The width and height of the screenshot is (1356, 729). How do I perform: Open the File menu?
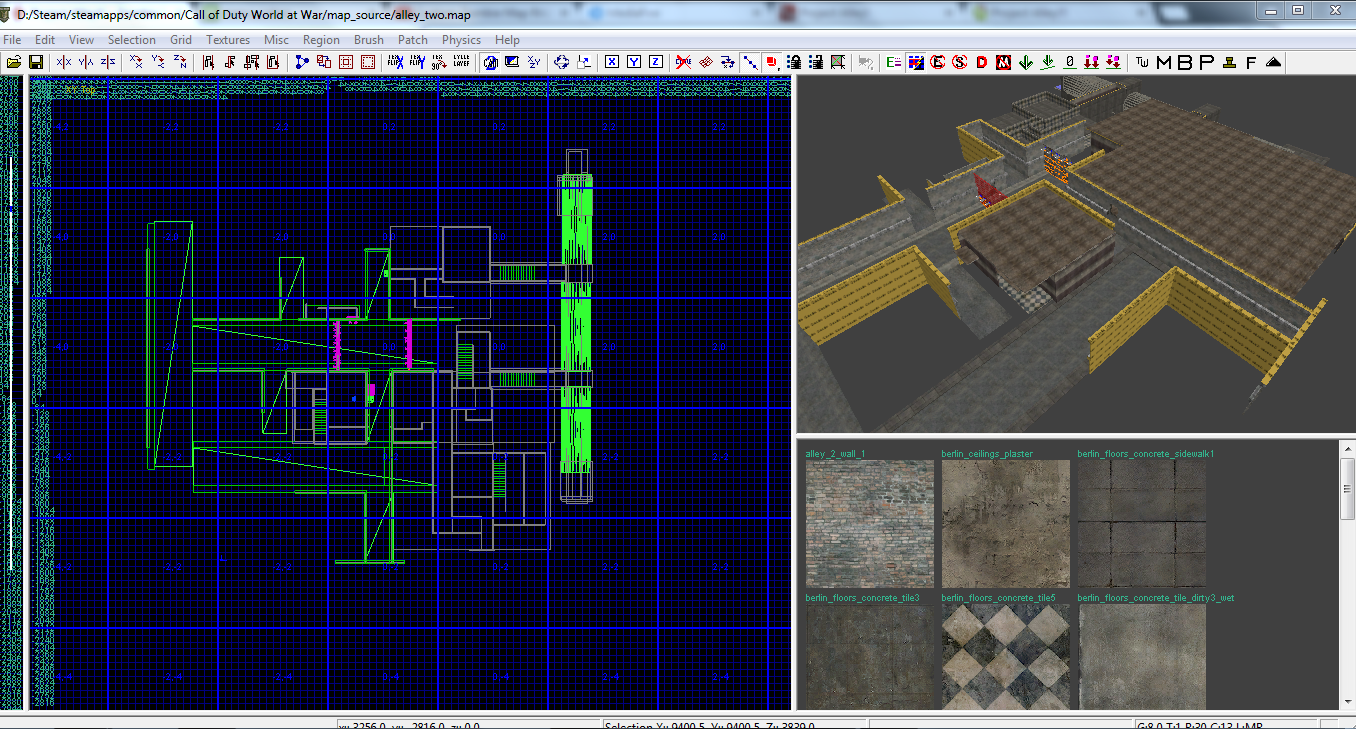click(x=12, y=40)
